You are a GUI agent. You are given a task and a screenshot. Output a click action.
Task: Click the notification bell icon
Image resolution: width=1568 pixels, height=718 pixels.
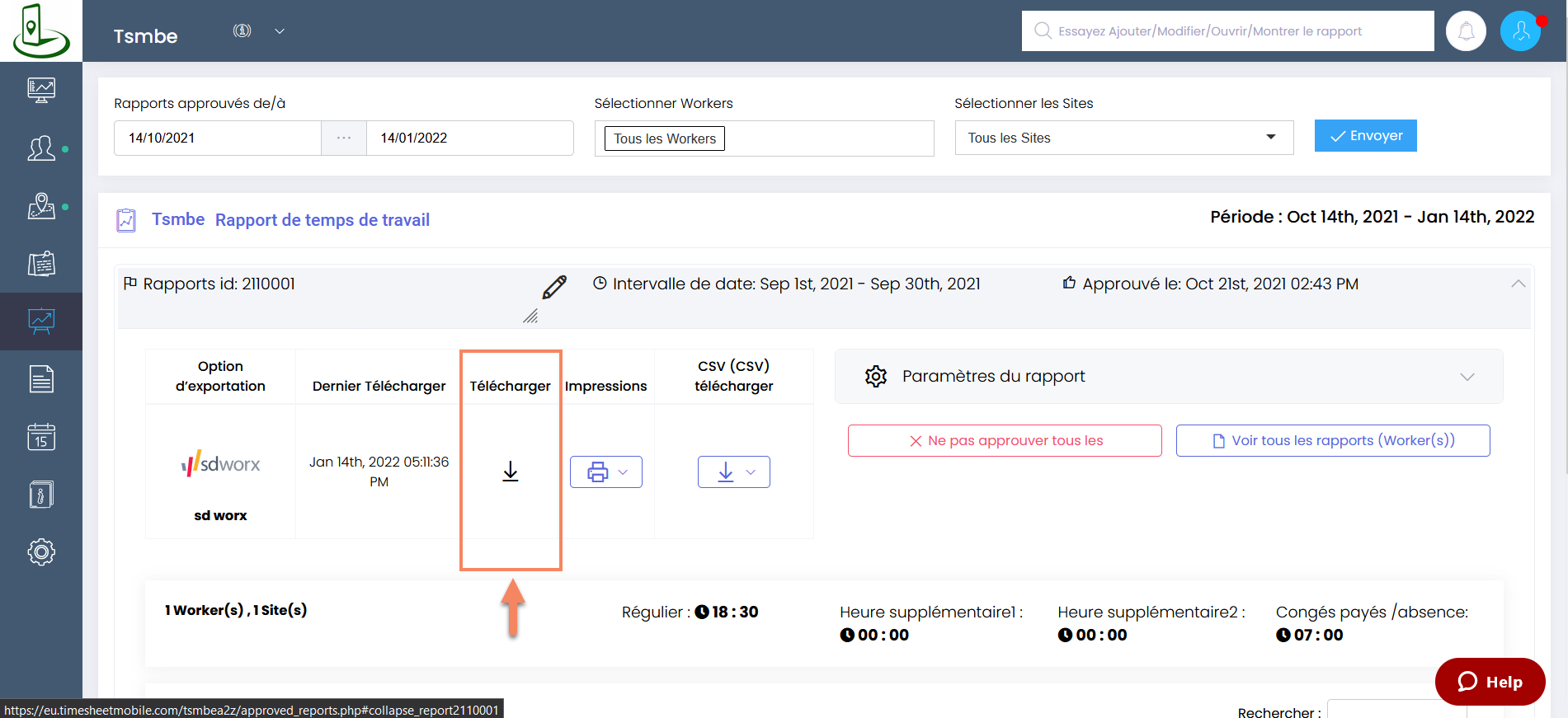click(1466, 31)
